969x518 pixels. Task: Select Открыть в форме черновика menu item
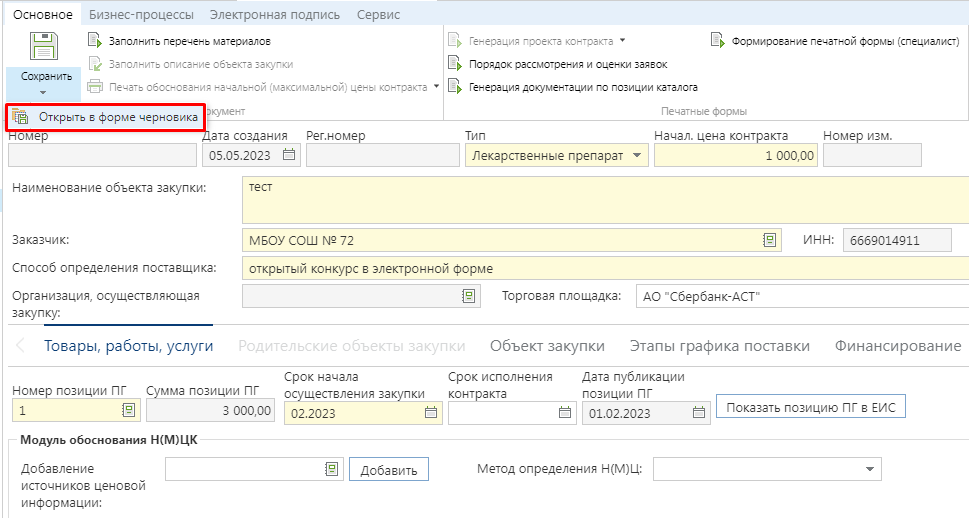pos(105,117)
